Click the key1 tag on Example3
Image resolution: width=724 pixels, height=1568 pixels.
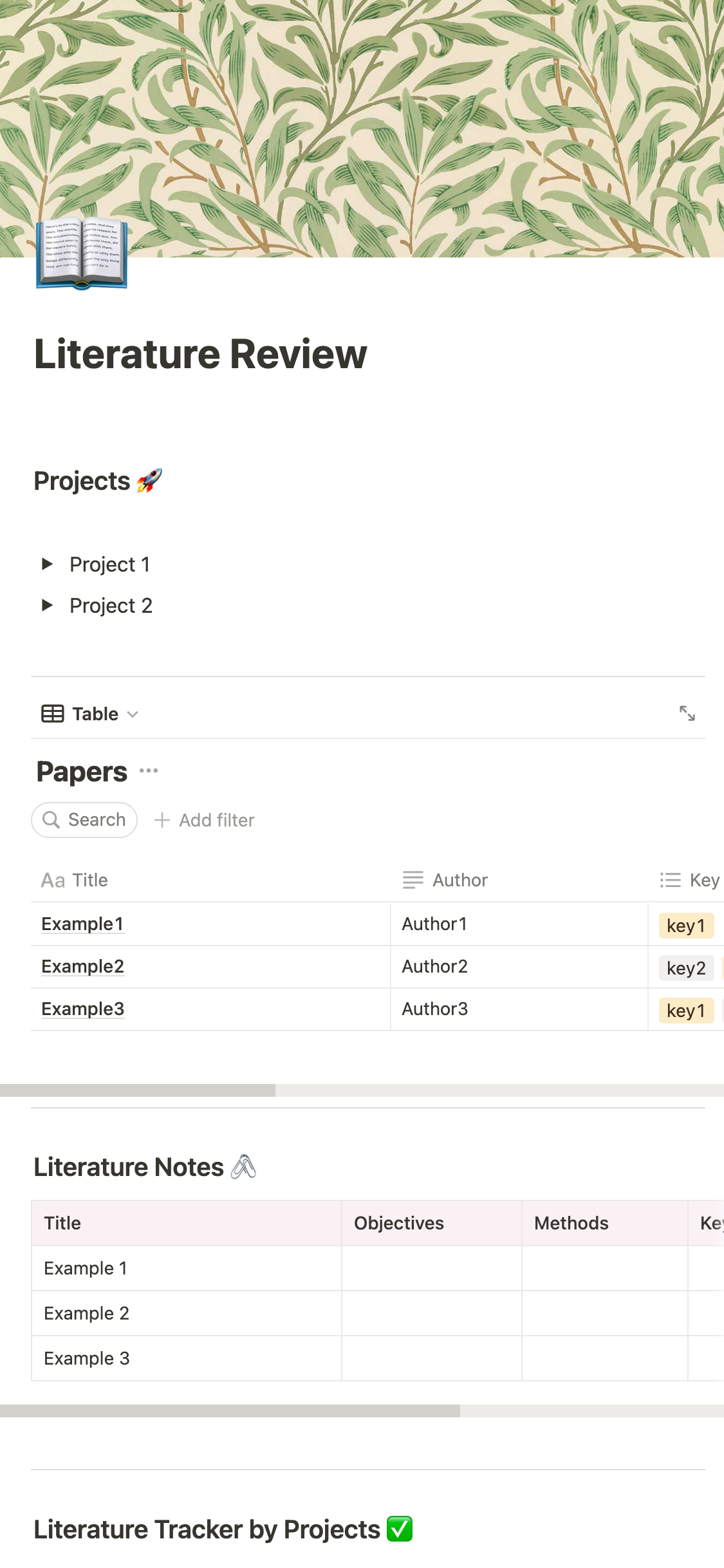[686, 1011]
